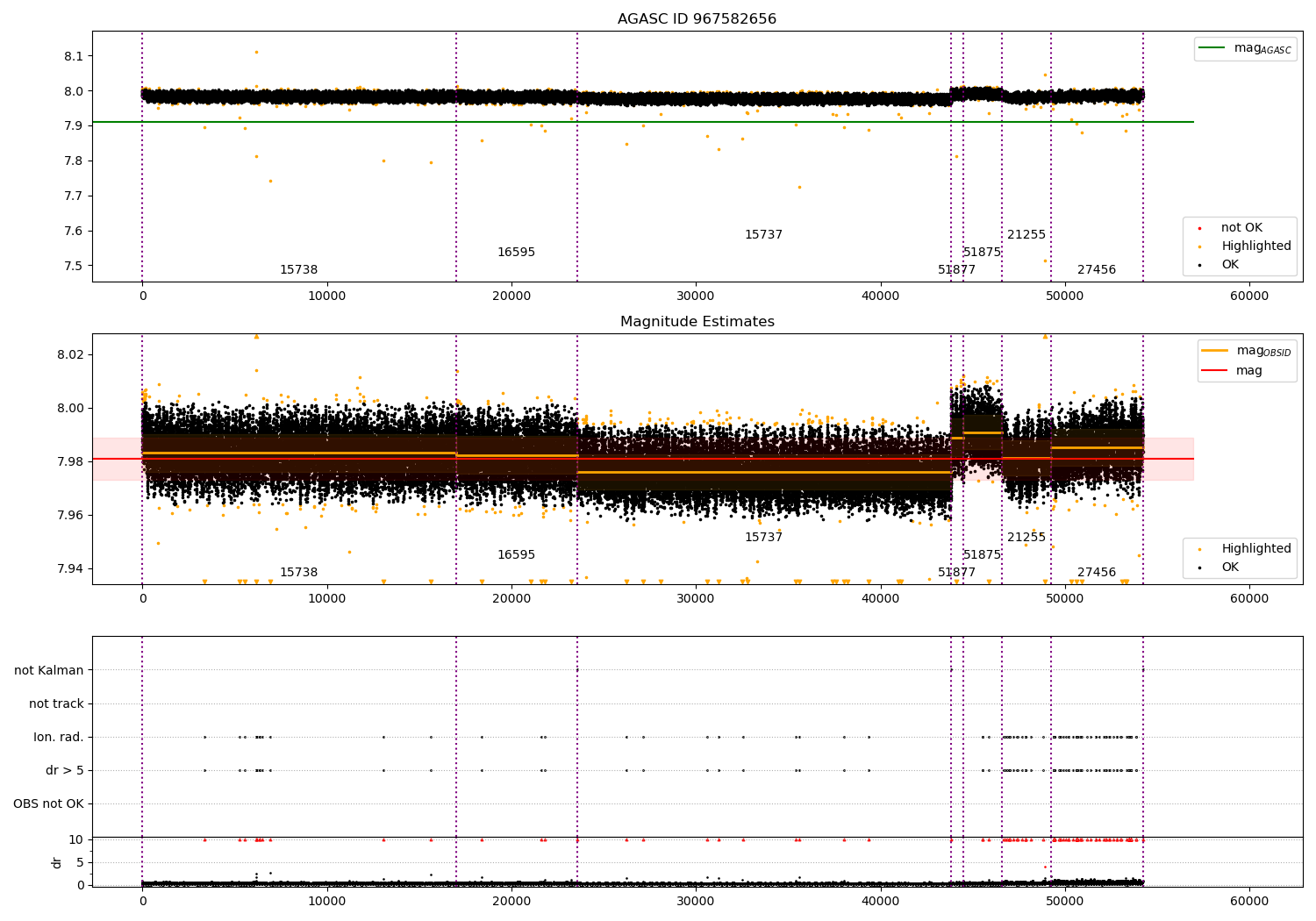Screen dimensions: 1316x921
Task: Click the orange line sample in the mag OBSID legend
Action: click(x=1215, y=351)
